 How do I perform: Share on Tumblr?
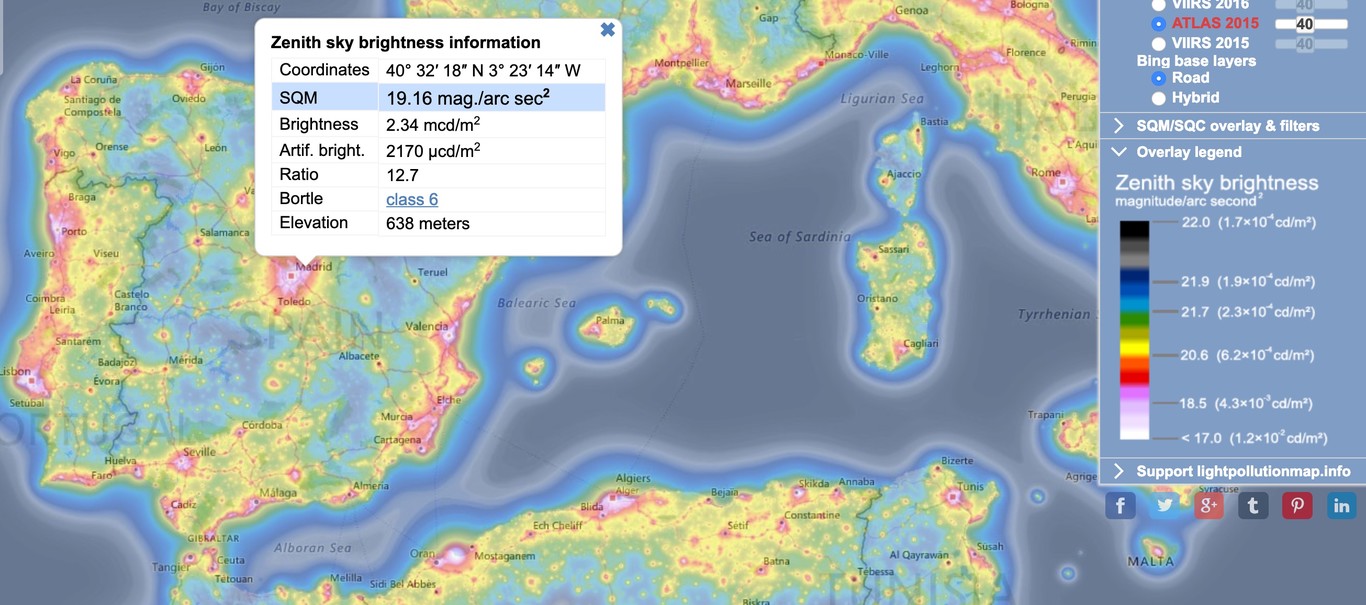[1253, 505]
